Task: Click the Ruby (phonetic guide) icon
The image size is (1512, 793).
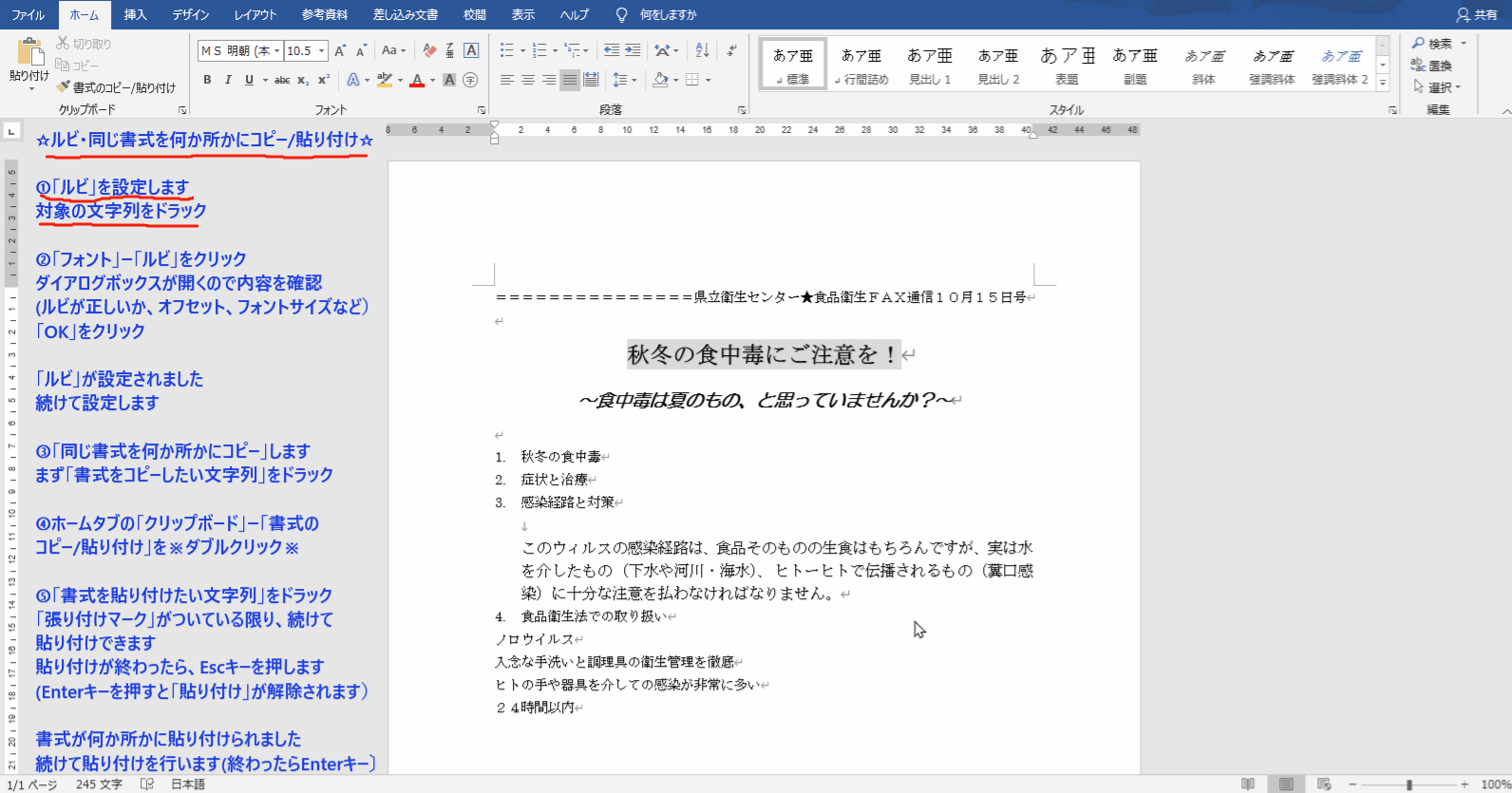Action: [450, 50]
